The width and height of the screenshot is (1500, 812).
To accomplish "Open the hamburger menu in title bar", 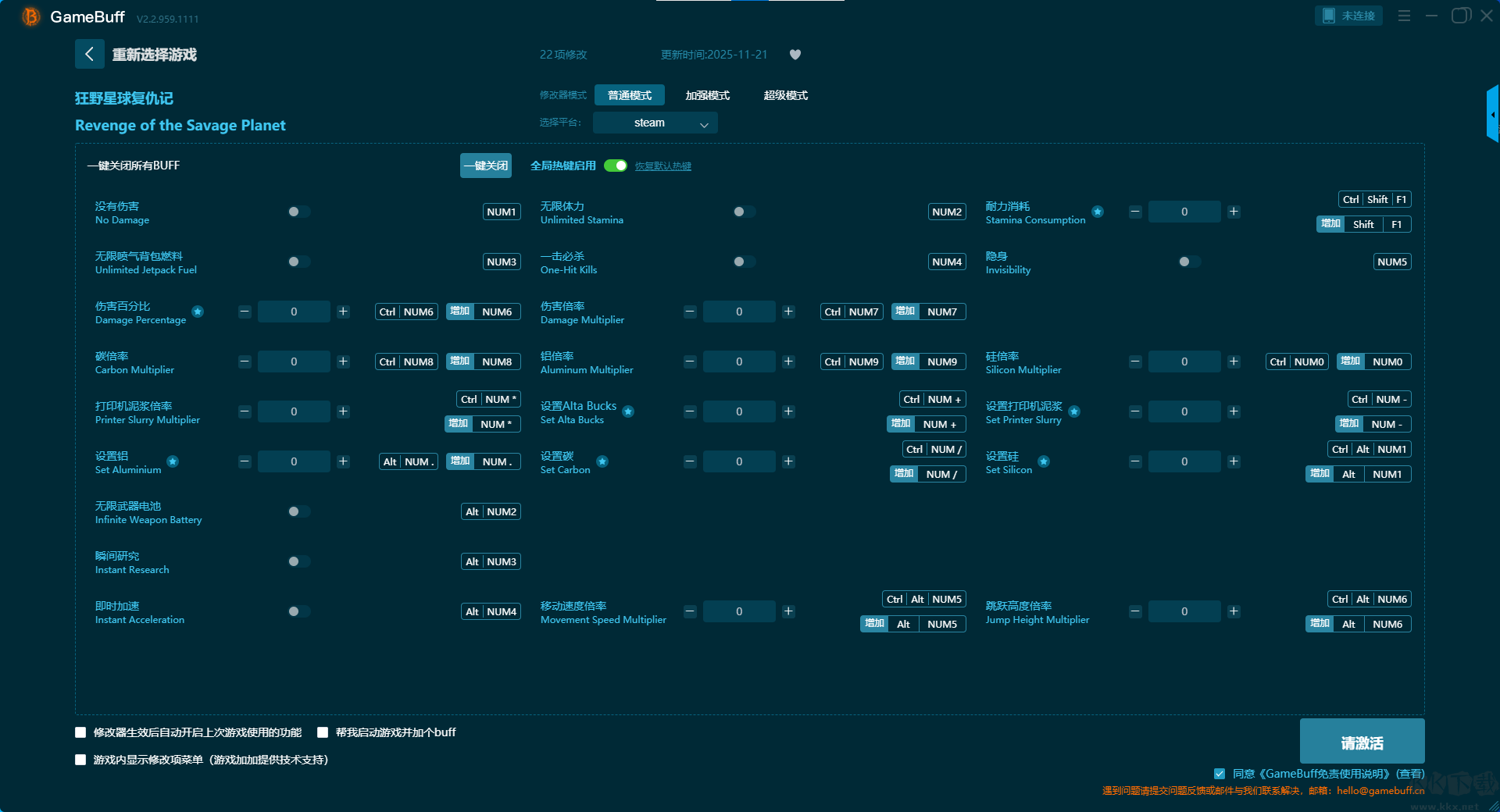I will click(1404, 16).
